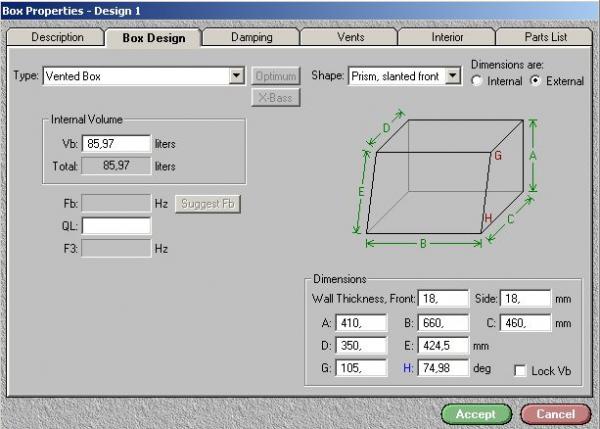This screenshot has height=429, width=600.
Task: Open the Shape dropdown list
Action: coord(452,75)
